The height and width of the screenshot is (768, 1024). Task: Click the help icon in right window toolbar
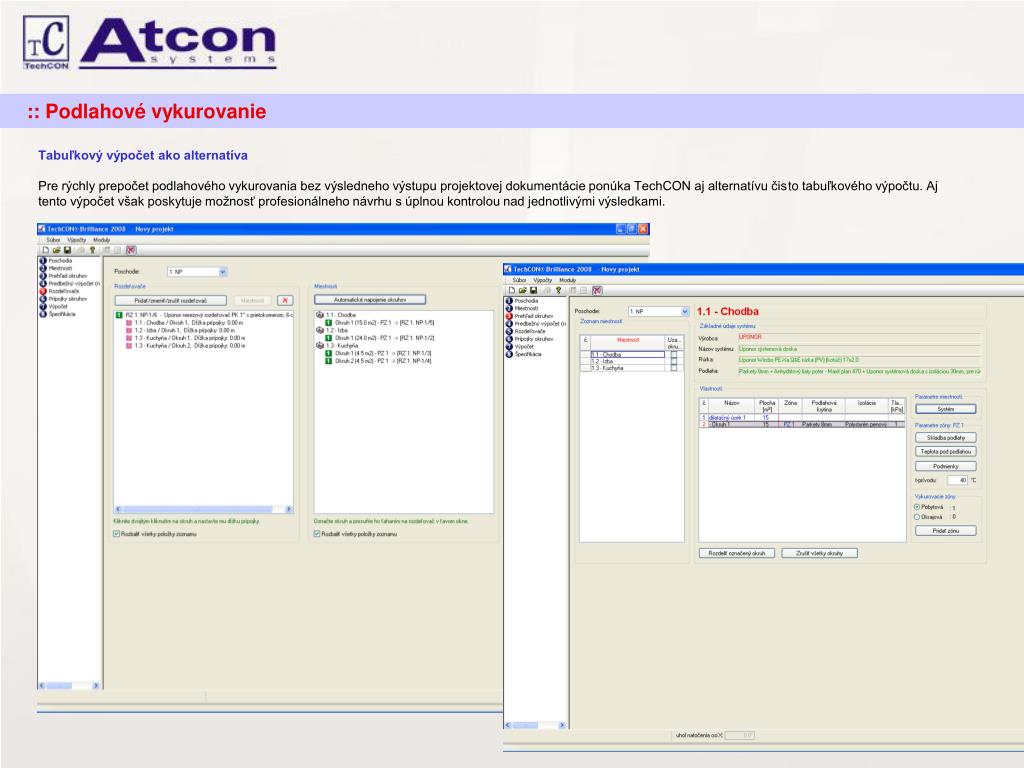(x=559, y=290)
